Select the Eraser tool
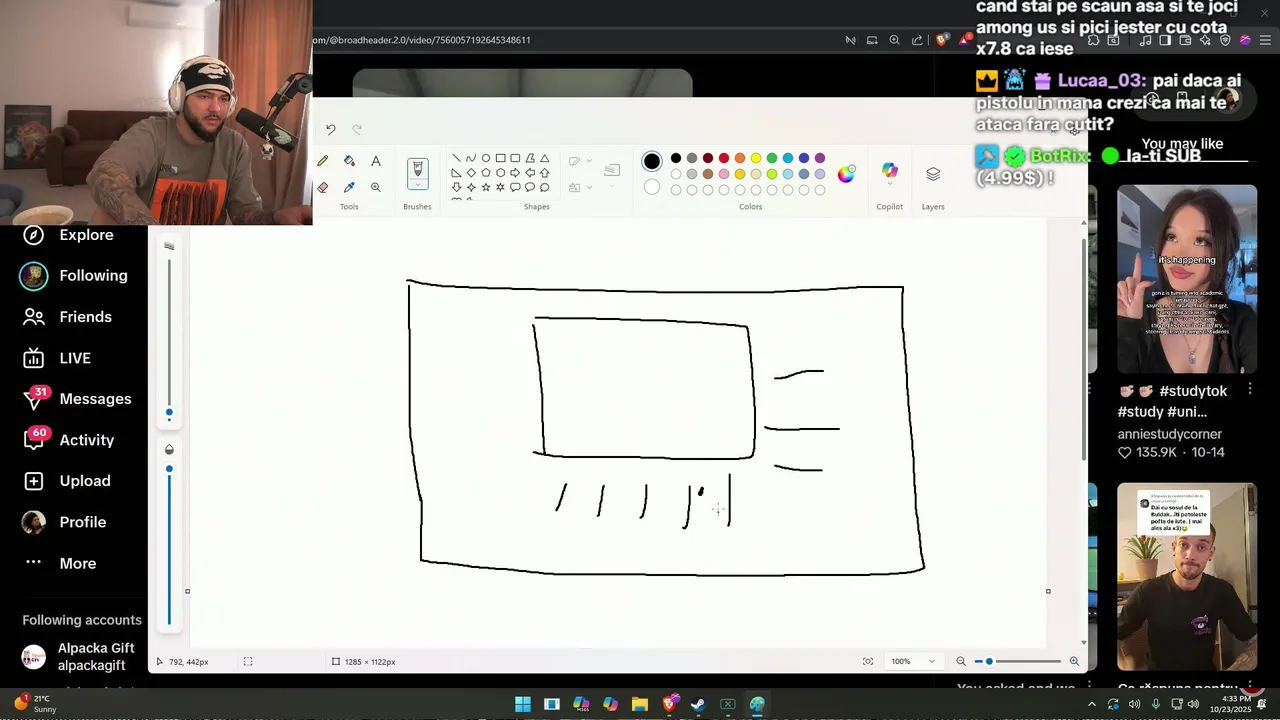This screenshot has width=1280, height=720. point(323,187)
